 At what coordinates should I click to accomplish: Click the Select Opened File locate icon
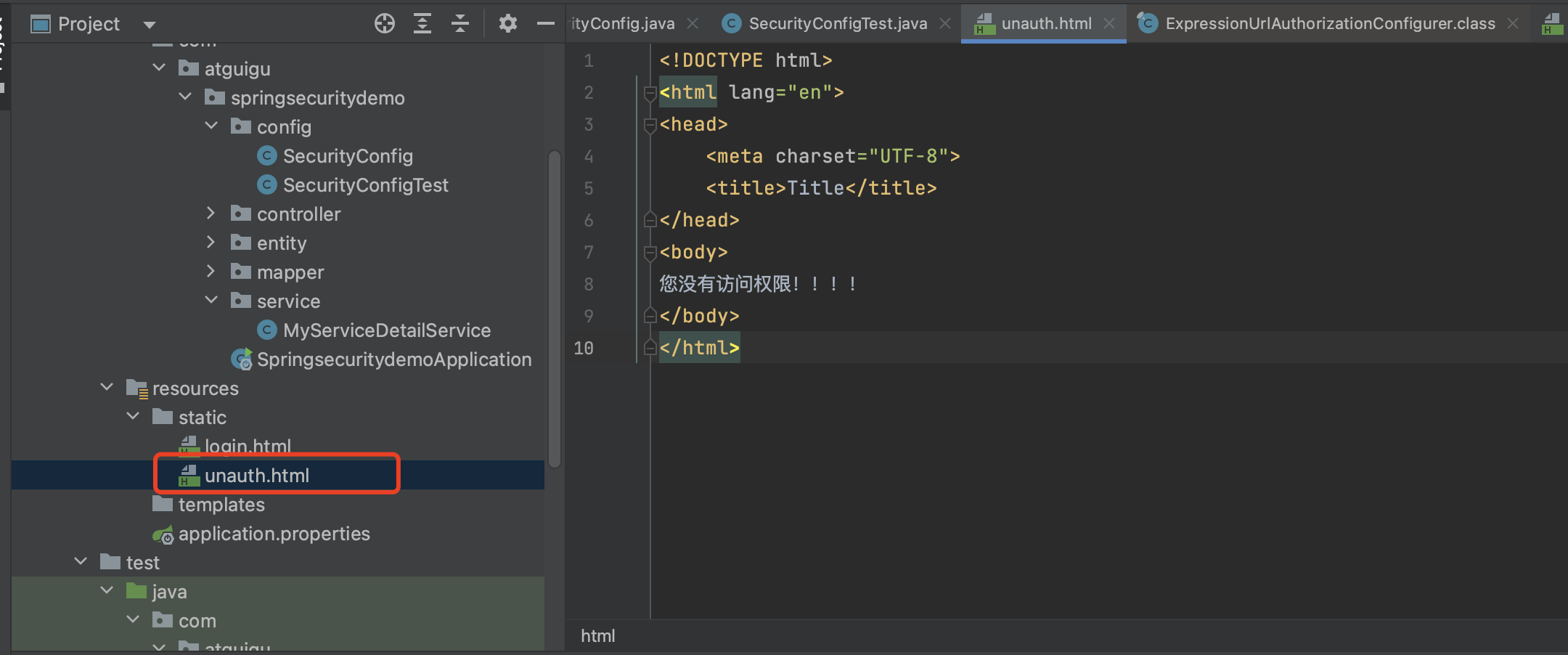[x=384, y=24]
